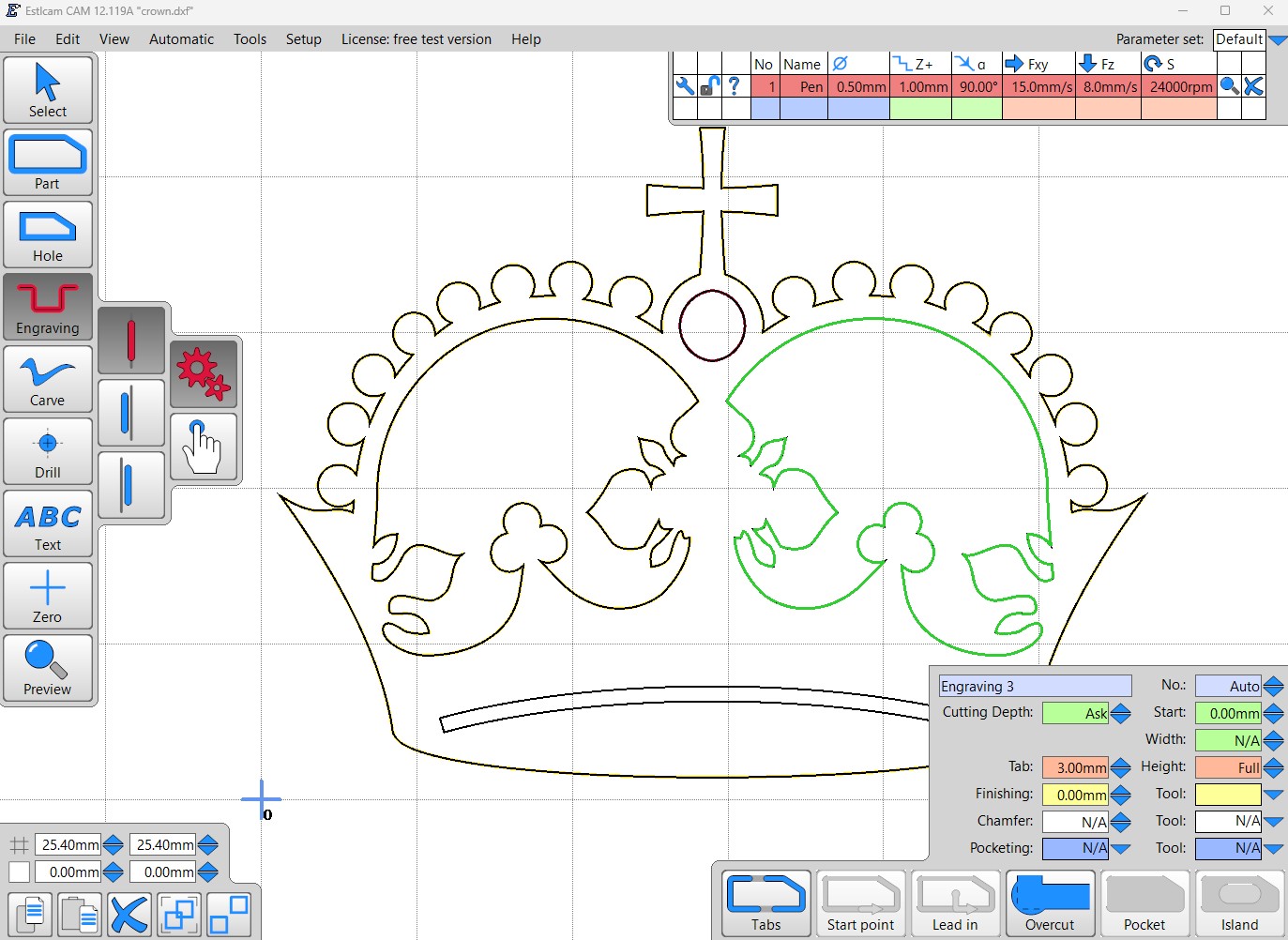Viewport: 1288px width, 940px height.
Task: Click the clipboard paste icon
Action: coord(80,915)
